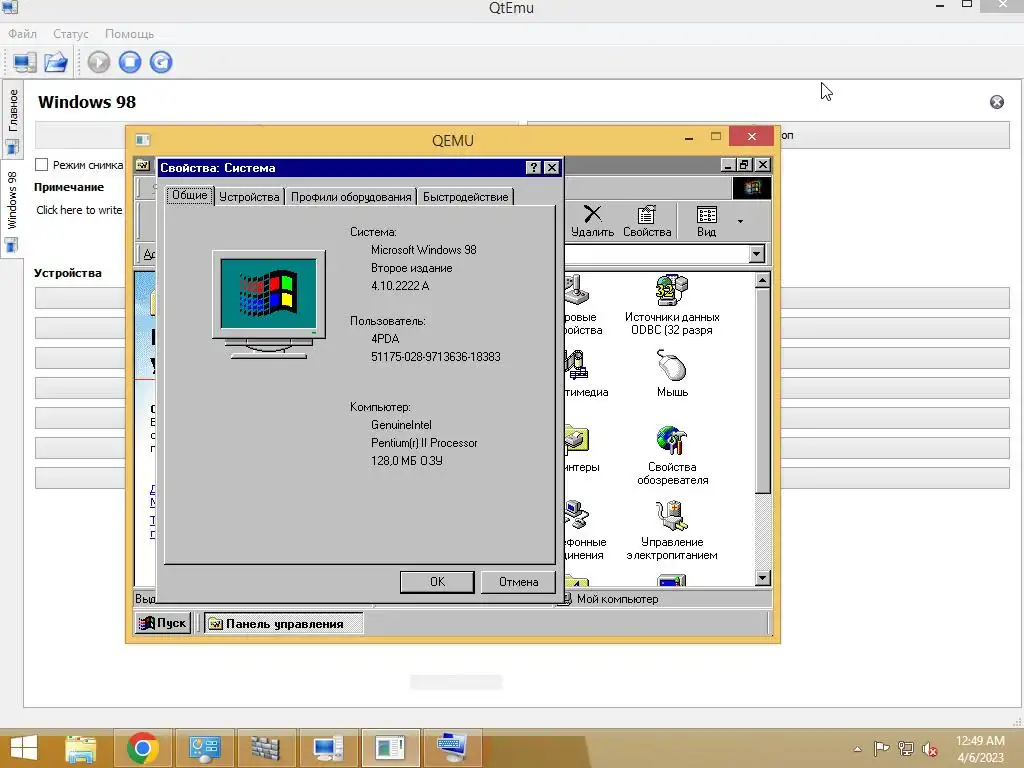Click the Control Panel scrollbar up arrow
Screen dimensions: 1024x768
coord(763,281)
